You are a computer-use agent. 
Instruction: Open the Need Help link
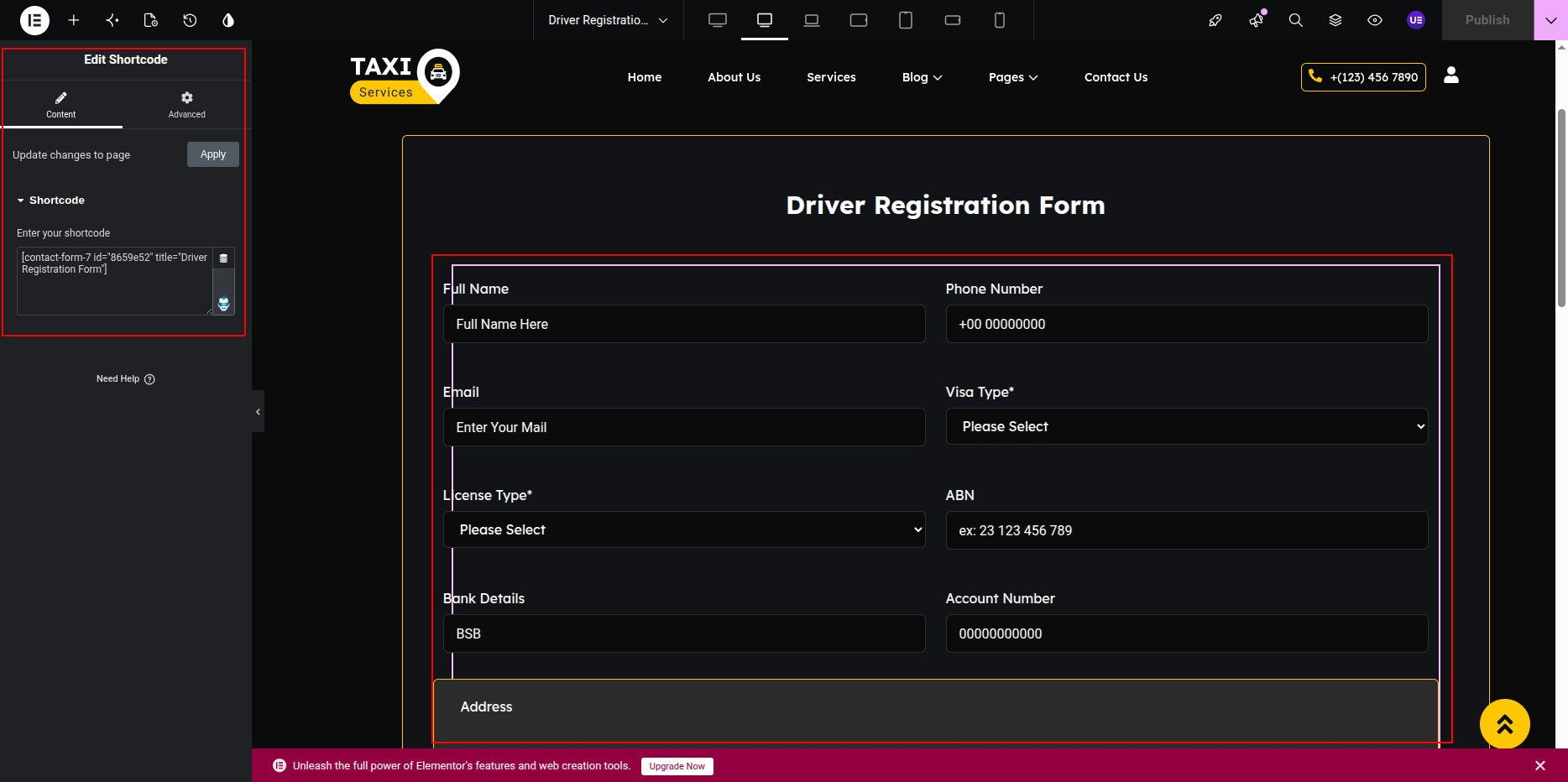click(x=126, y=379)
